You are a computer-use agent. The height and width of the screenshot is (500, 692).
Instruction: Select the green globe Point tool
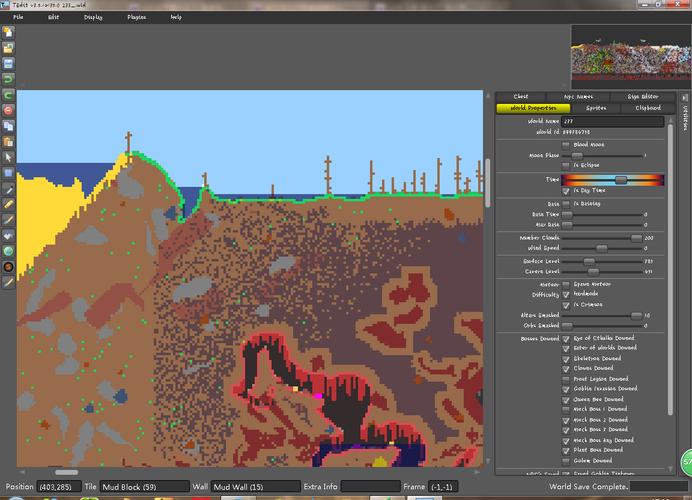click(x=8, y=251)
